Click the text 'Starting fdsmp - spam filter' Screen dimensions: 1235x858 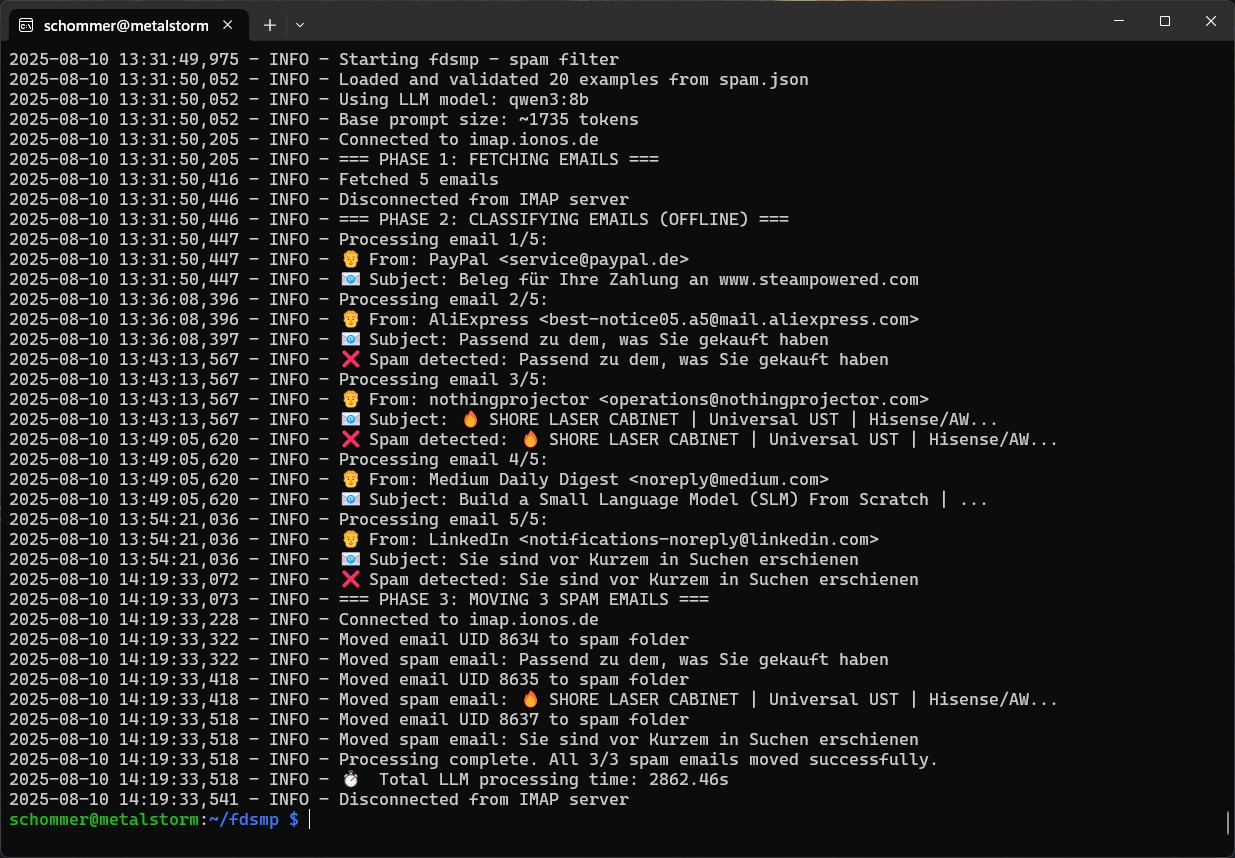(x=479, y=59)
